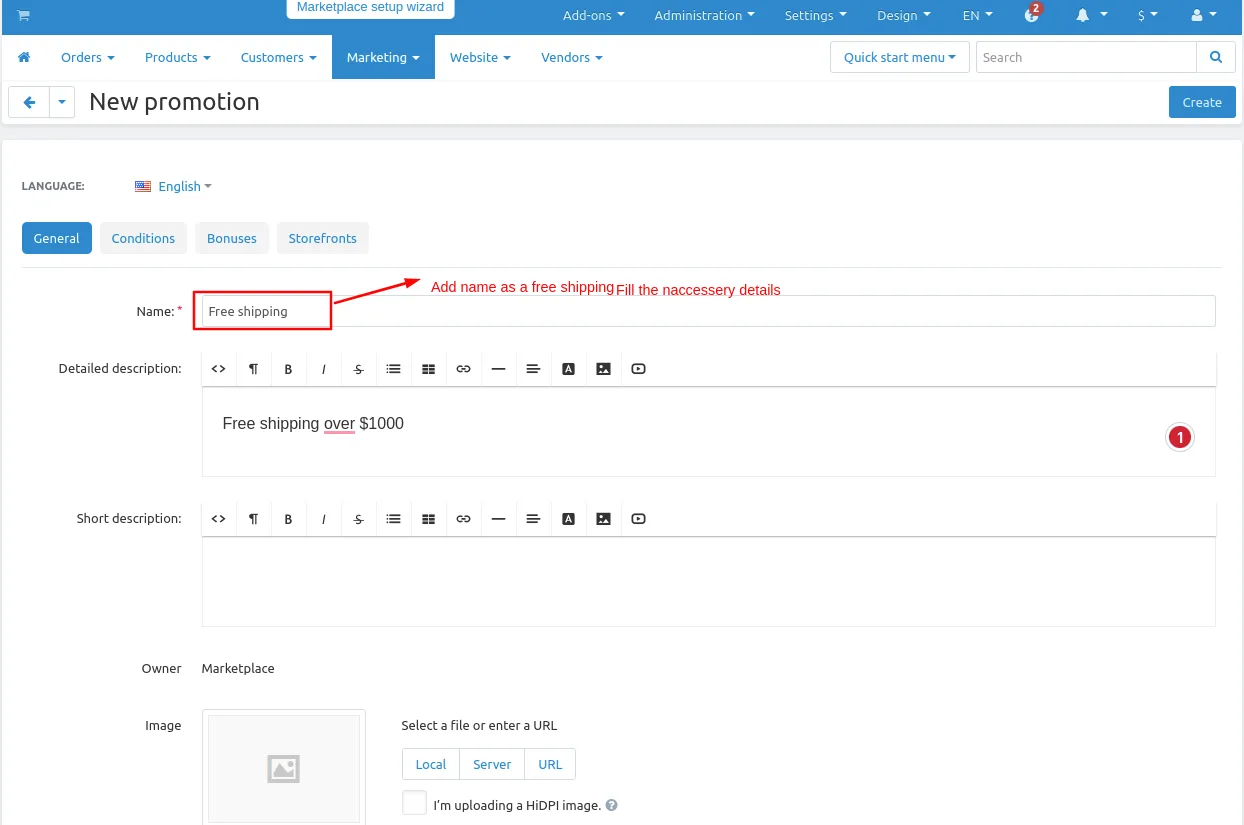Open dropdown arrow beside the back button

tap(62, 102)
